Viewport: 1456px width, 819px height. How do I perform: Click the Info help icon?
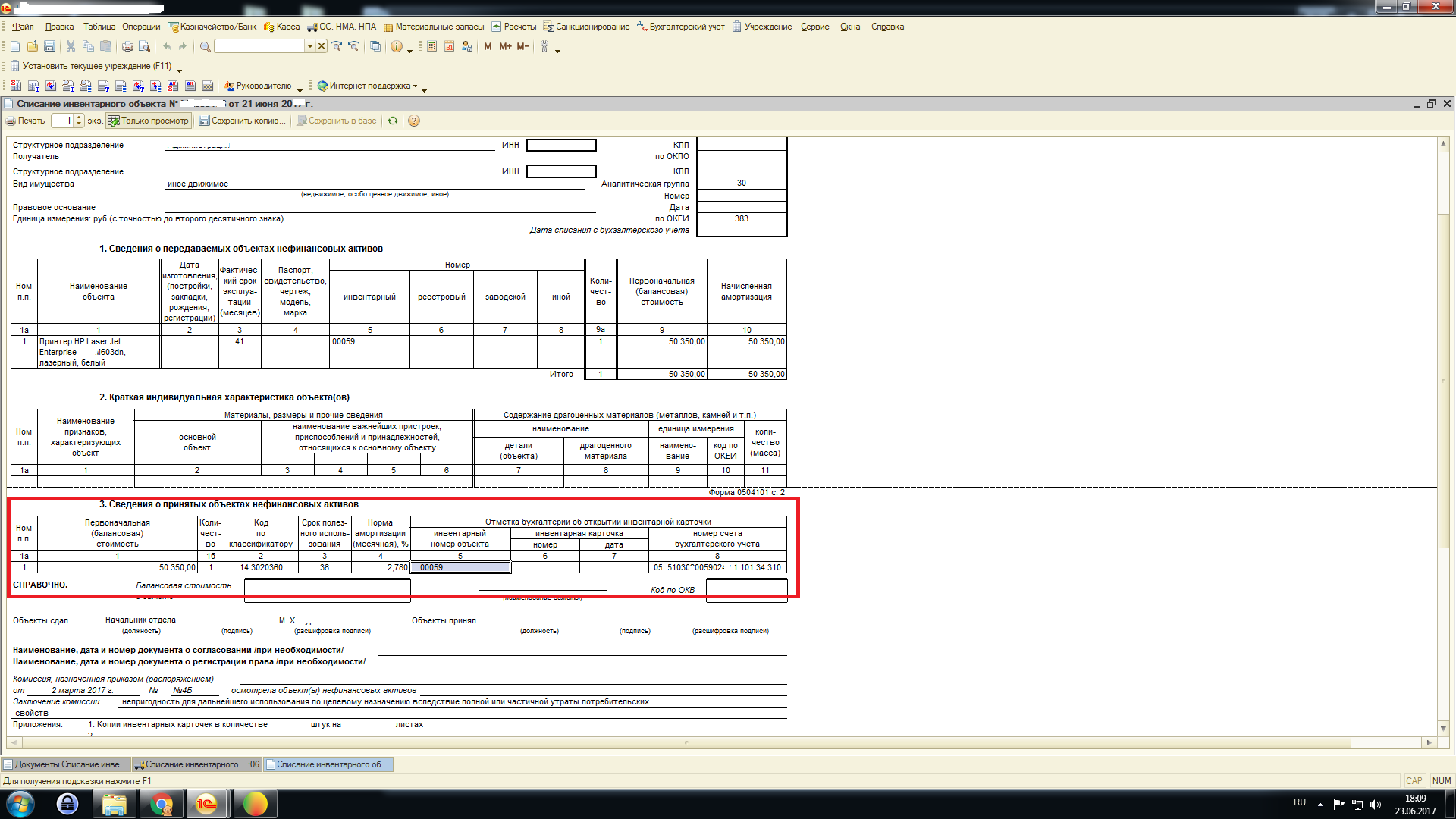[397, 47]
